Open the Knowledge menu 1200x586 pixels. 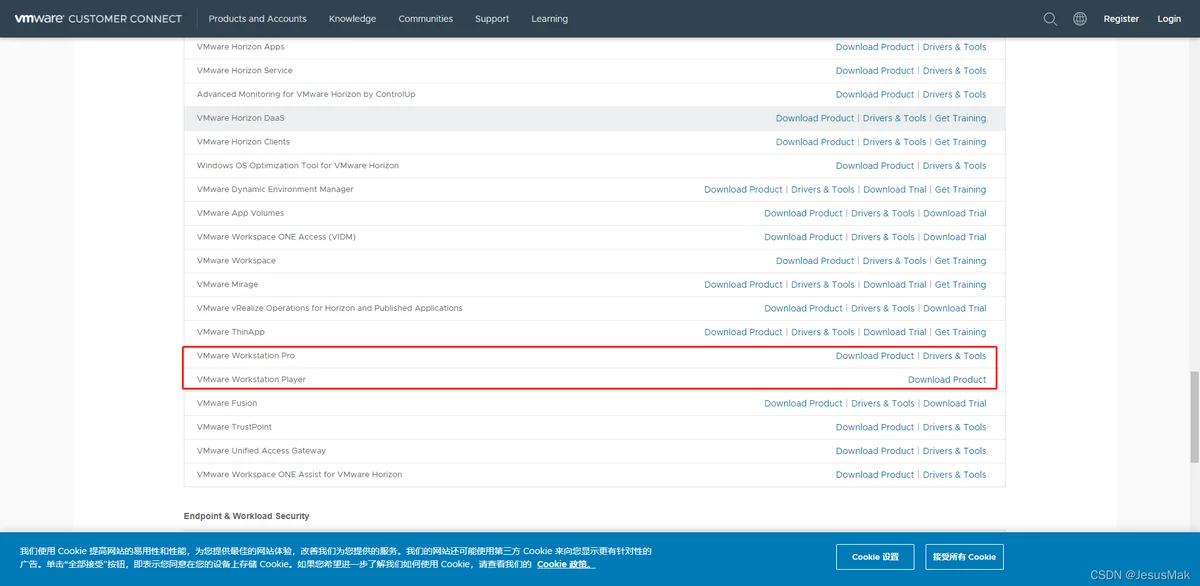tap(353, 19)
